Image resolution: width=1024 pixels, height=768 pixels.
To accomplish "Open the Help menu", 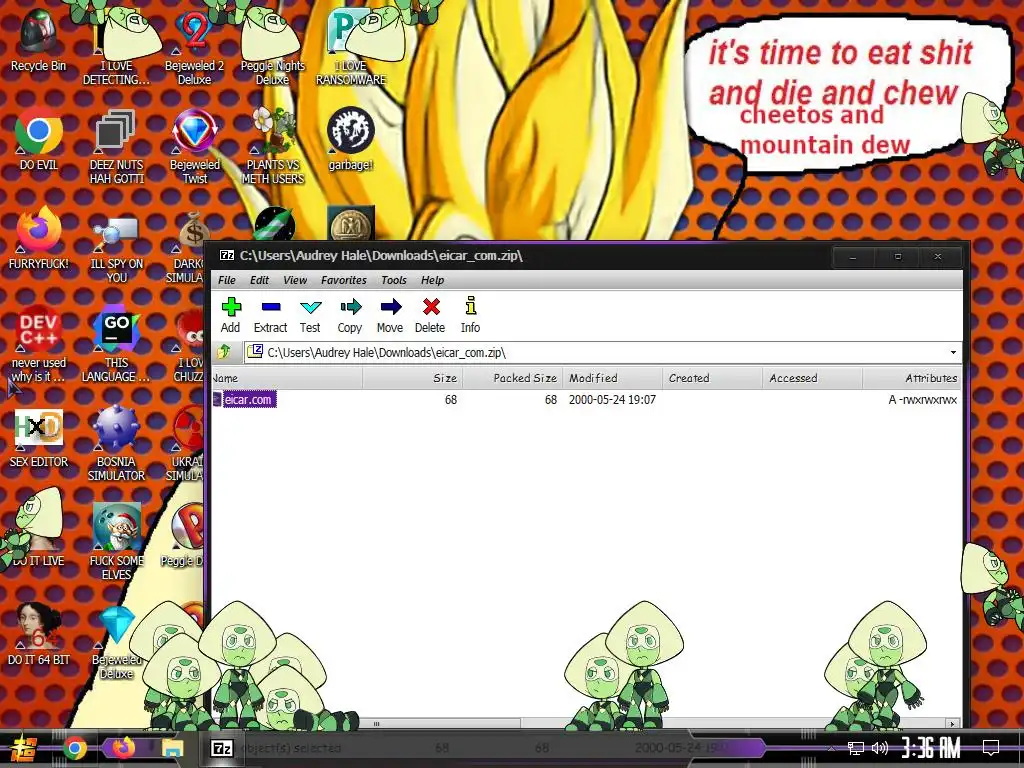I will point(432,280).
